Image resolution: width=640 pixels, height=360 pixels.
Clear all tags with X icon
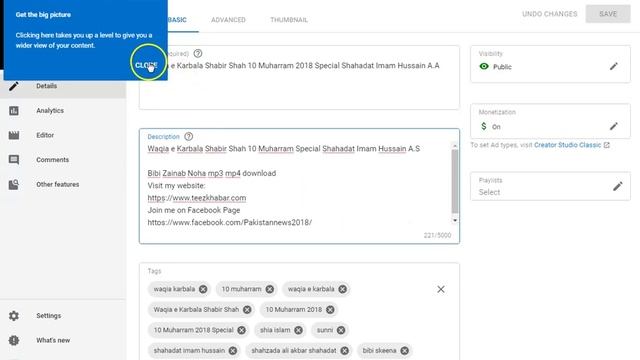[441, 289]
